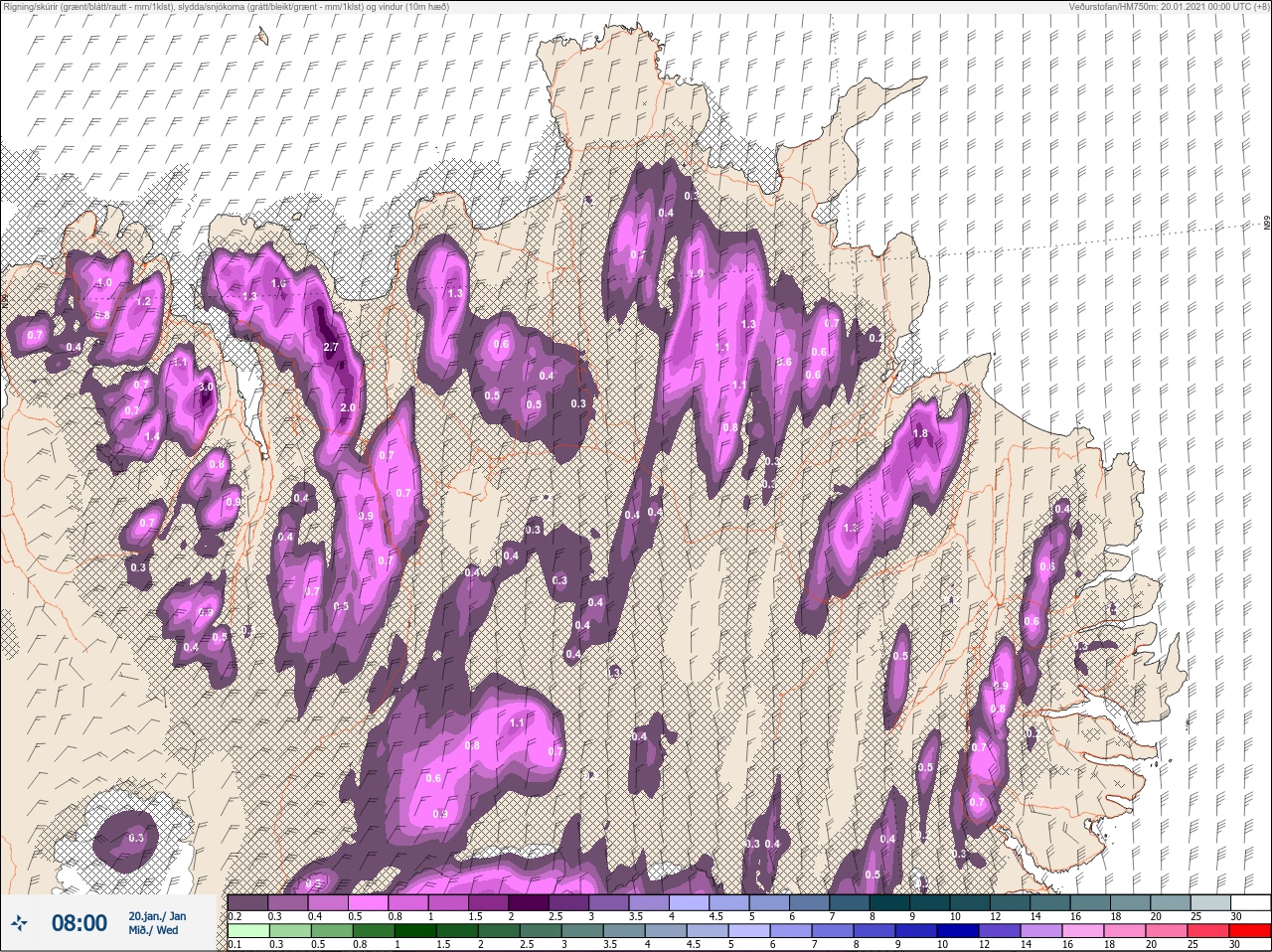Click the 2.0 snowfall value on the map

tap(348, 408)
